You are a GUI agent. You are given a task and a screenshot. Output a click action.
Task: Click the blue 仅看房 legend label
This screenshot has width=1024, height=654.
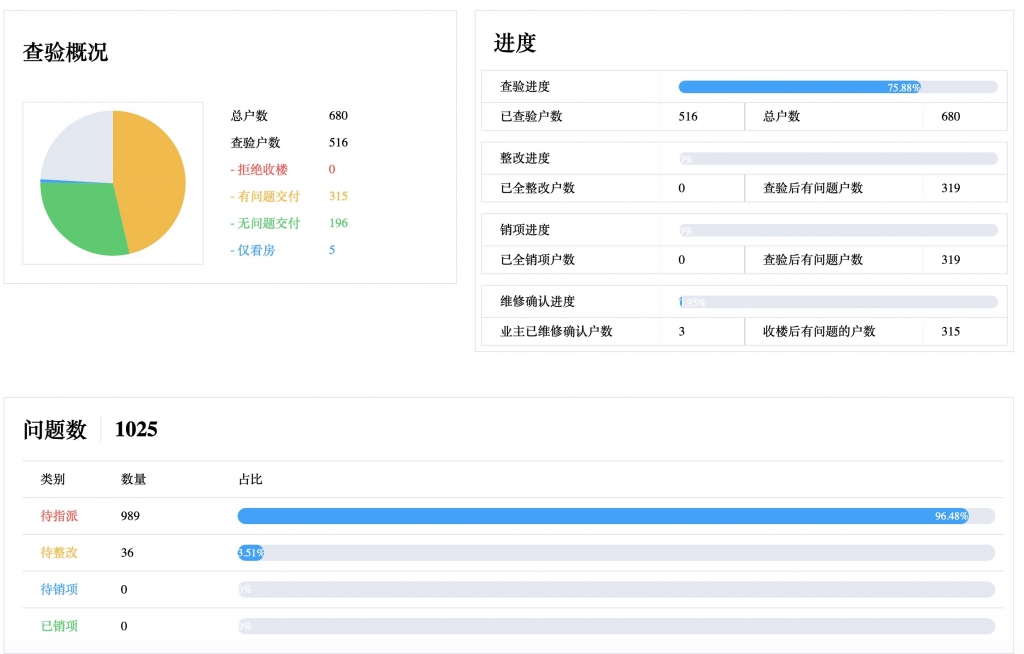(253, 250)
